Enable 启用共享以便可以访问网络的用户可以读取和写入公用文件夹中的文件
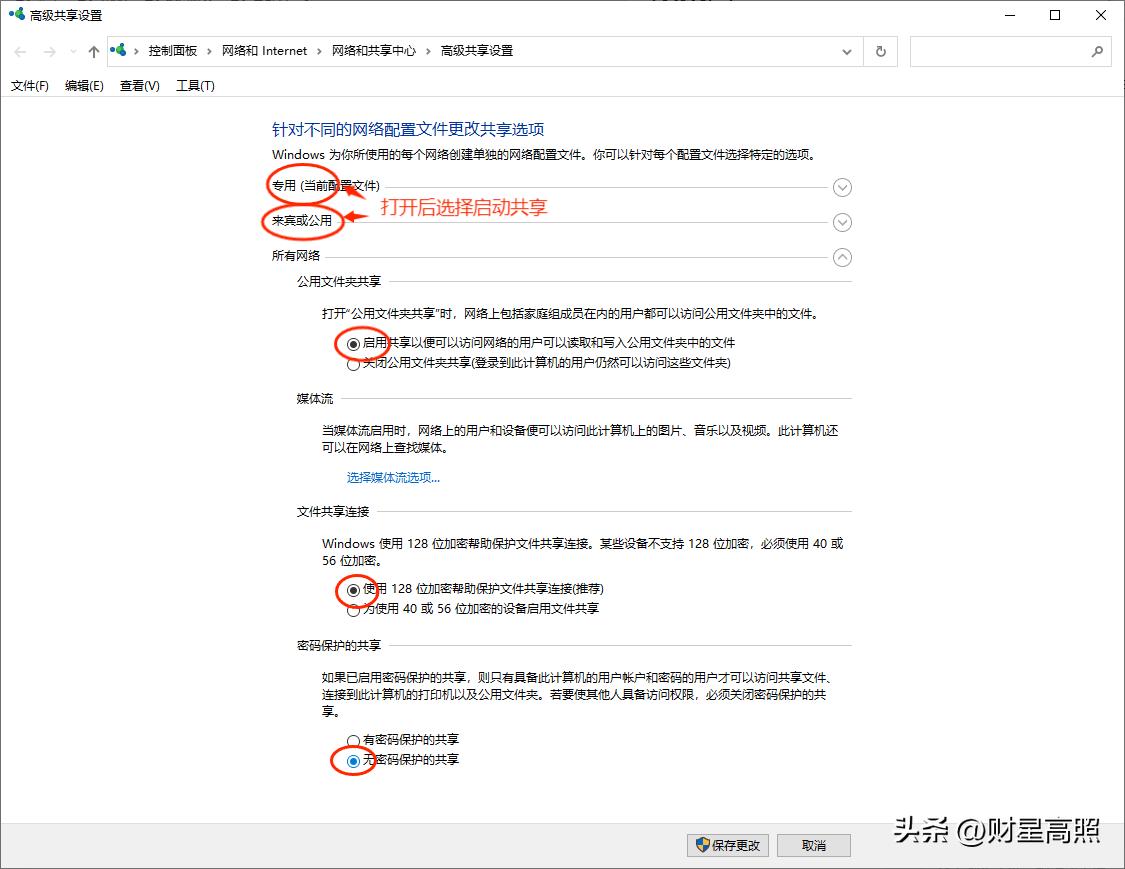Image resolution: width=1125 pixels, height=869 pixels. 353,343
